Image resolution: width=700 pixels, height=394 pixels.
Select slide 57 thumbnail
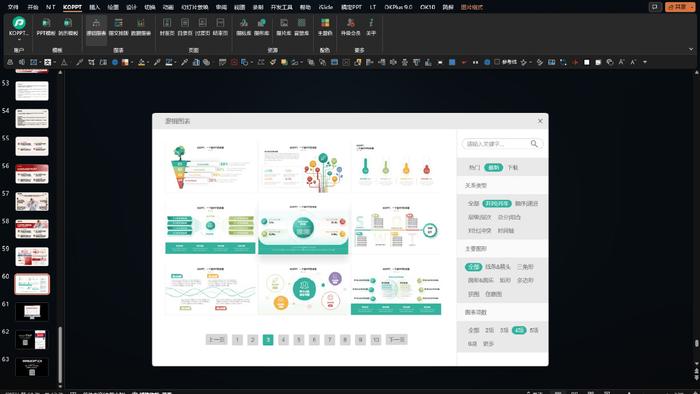tap(32, 202)
